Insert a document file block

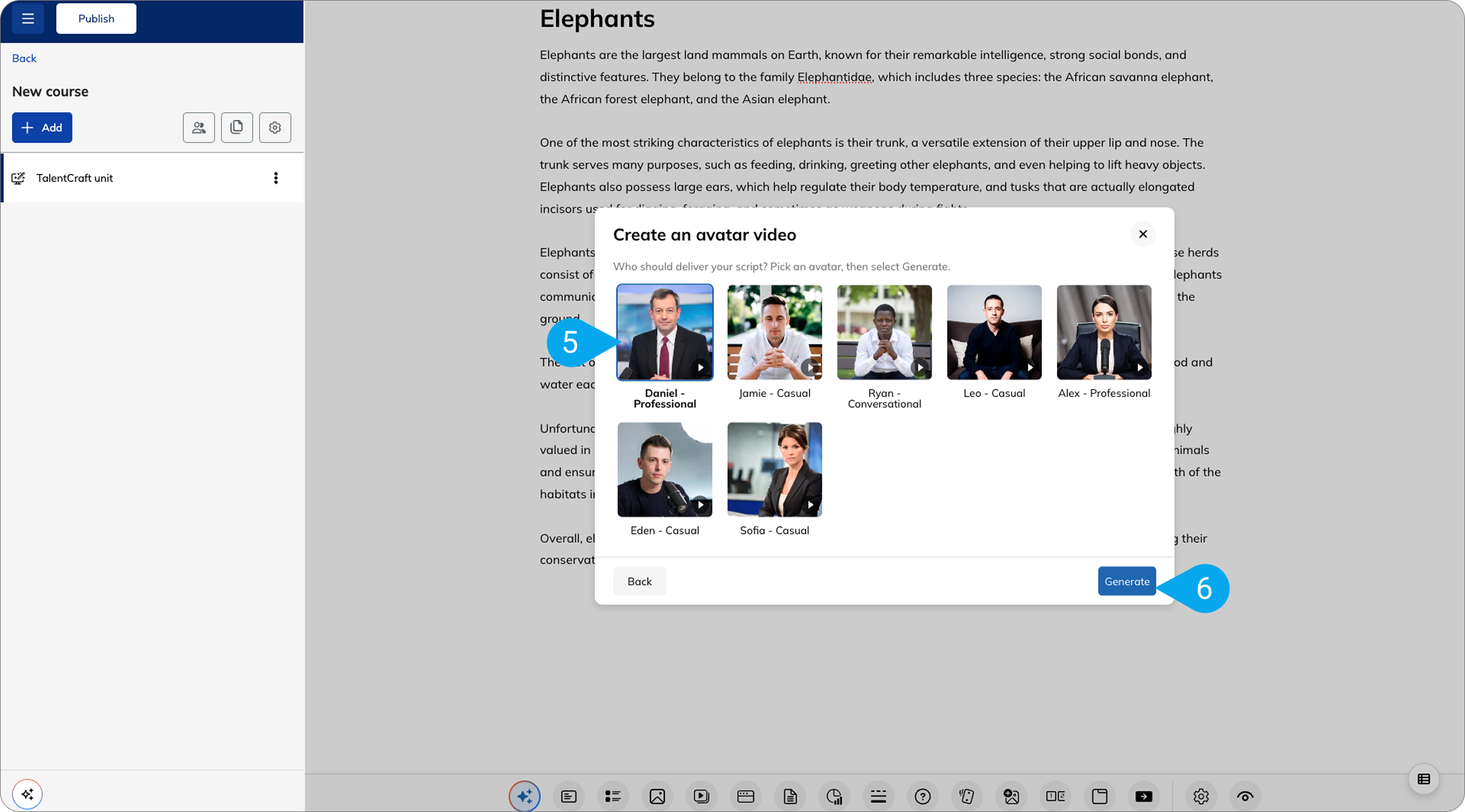pyautogui.click(x=790, y=796)
